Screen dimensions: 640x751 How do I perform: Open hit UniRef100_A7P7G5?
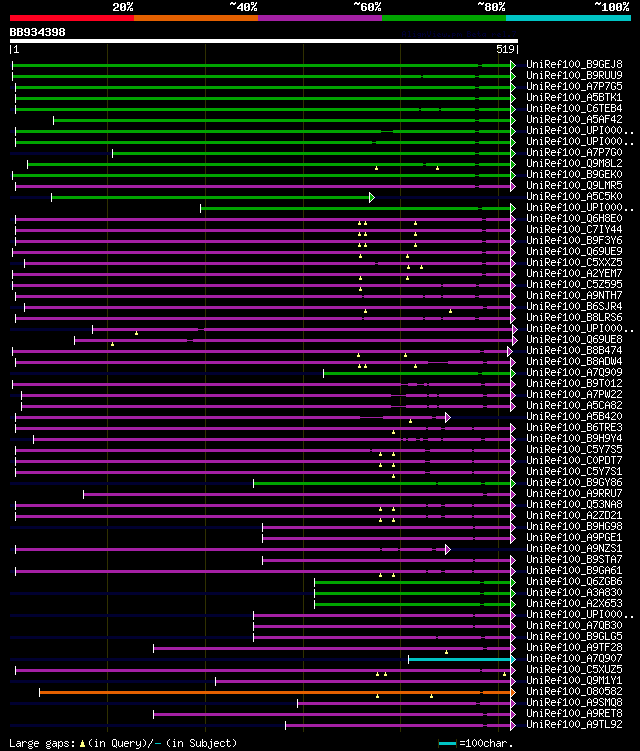(x=574, y=86)
